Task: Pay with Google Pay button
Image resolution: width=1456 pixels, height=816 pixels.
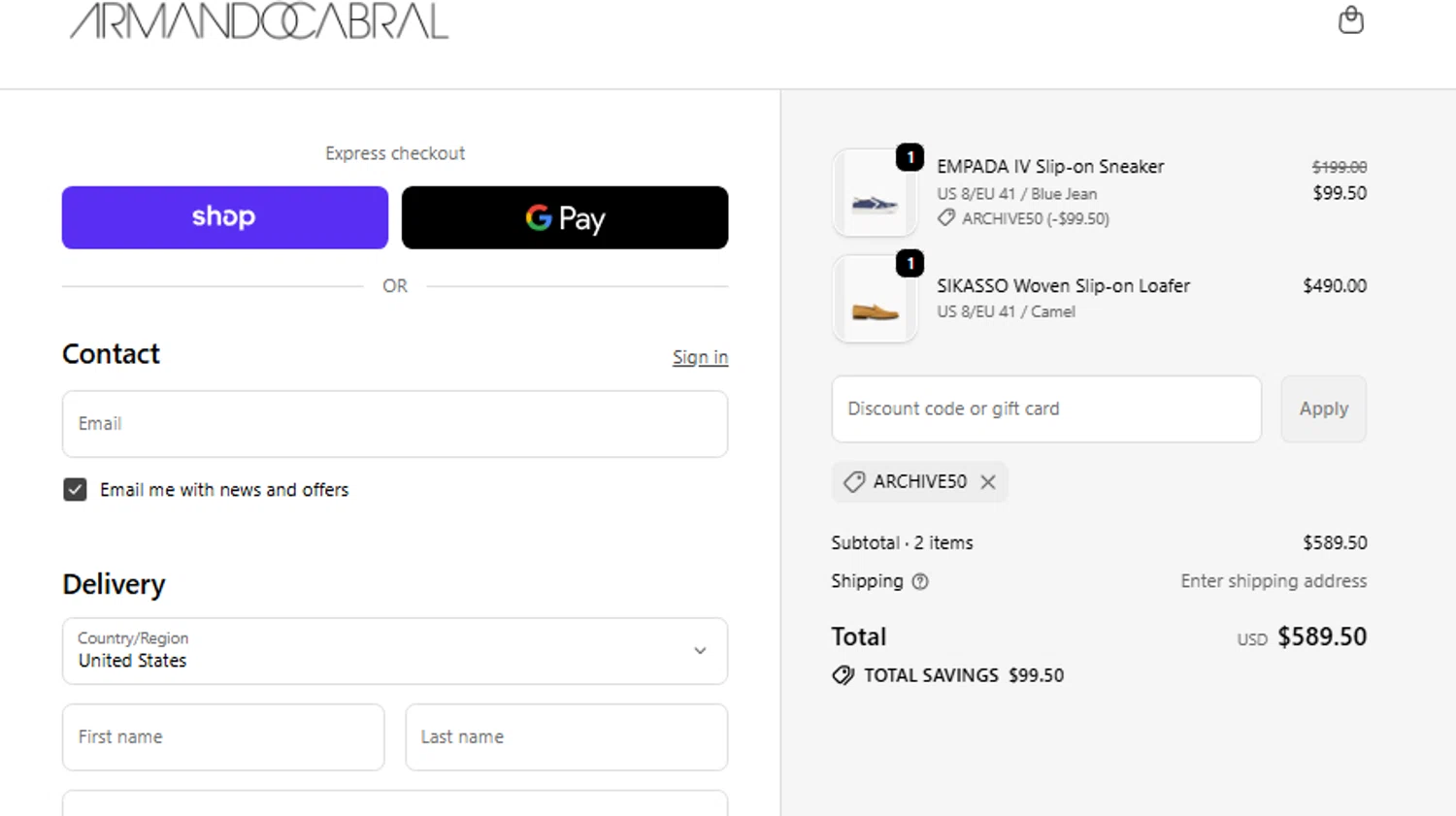Action: click(x=565, y=217)
